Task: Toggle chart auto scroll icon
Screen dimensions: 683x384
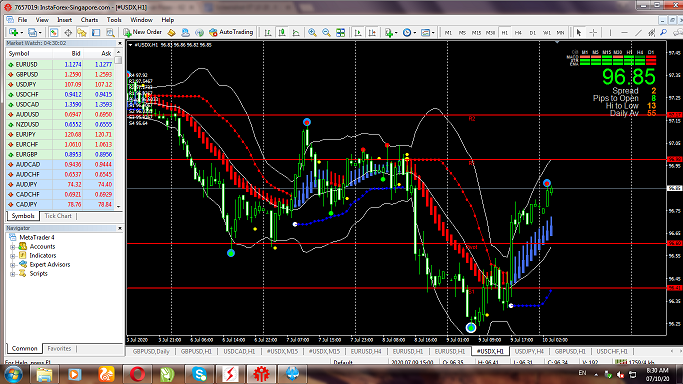Action: point(358,32)
